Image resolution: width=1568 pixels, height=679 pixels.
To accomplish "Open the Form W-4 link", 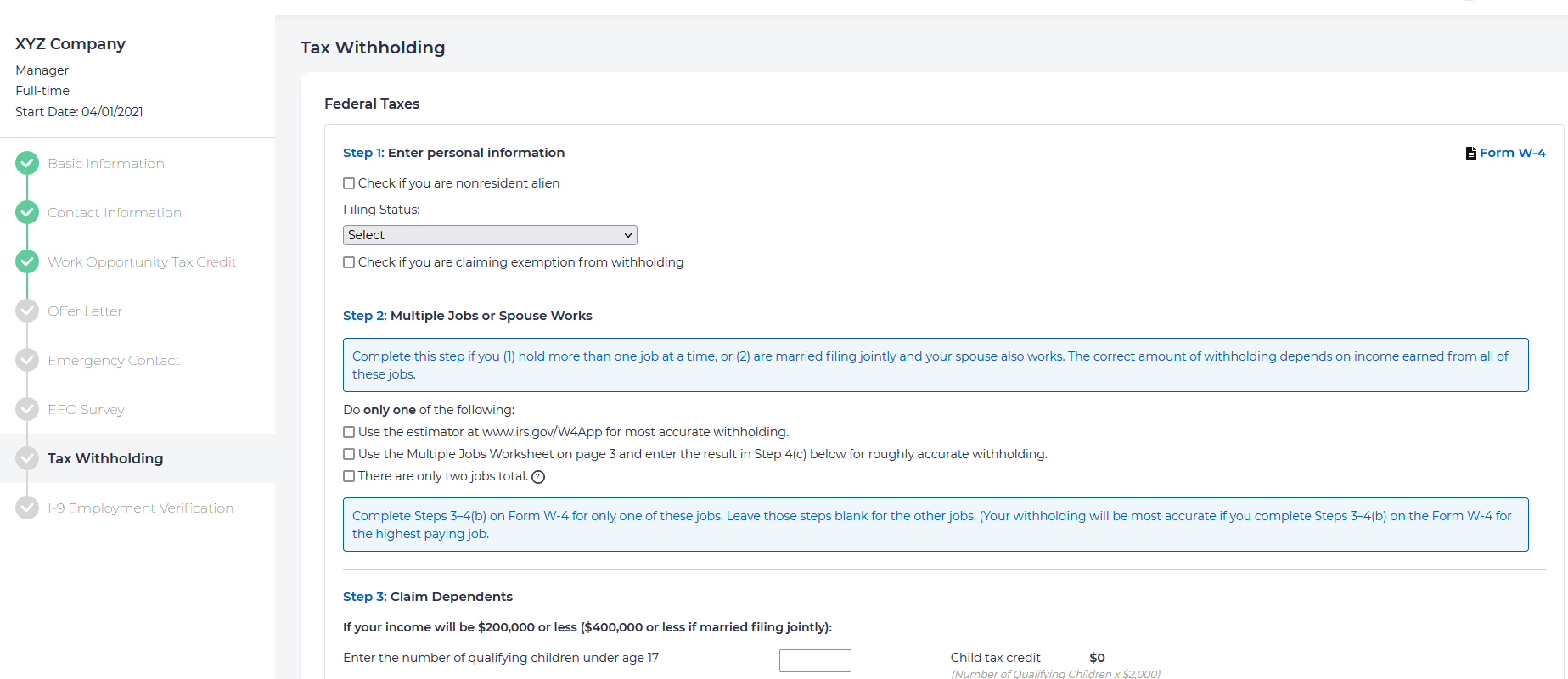I will coord(1512,153).
